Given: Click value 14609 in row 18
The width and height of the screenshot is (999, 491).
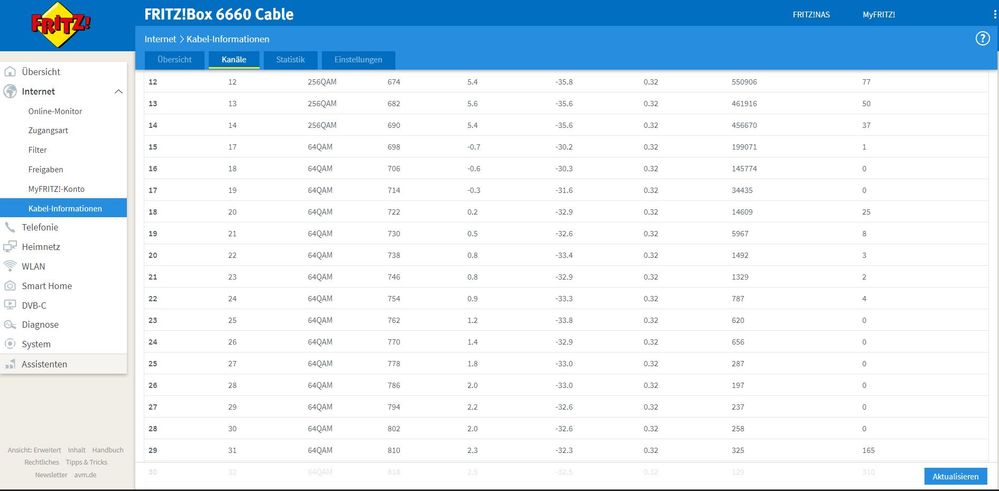Looking at the screenshot, I should pyautogui.click(x=742, y=212).
